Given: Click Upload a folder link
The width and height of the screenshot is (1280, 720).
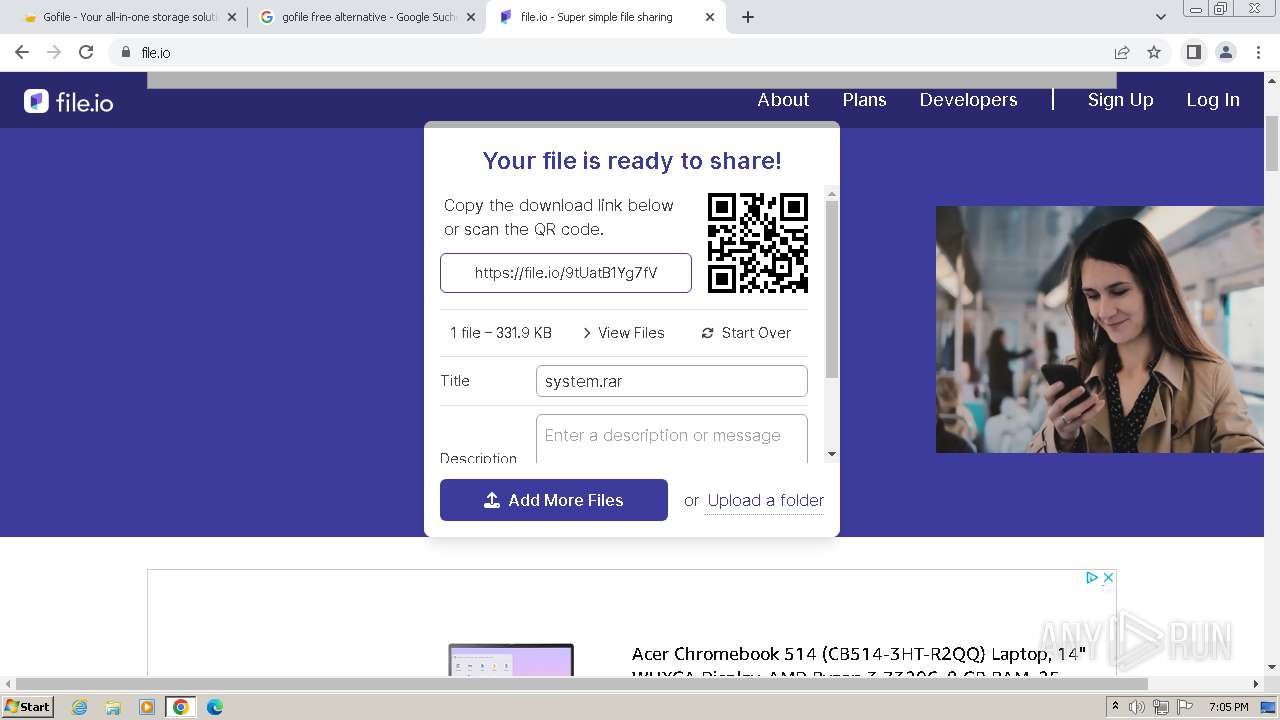Looking at the screenshot, I should pyautogui.click(x=766, y=500).
